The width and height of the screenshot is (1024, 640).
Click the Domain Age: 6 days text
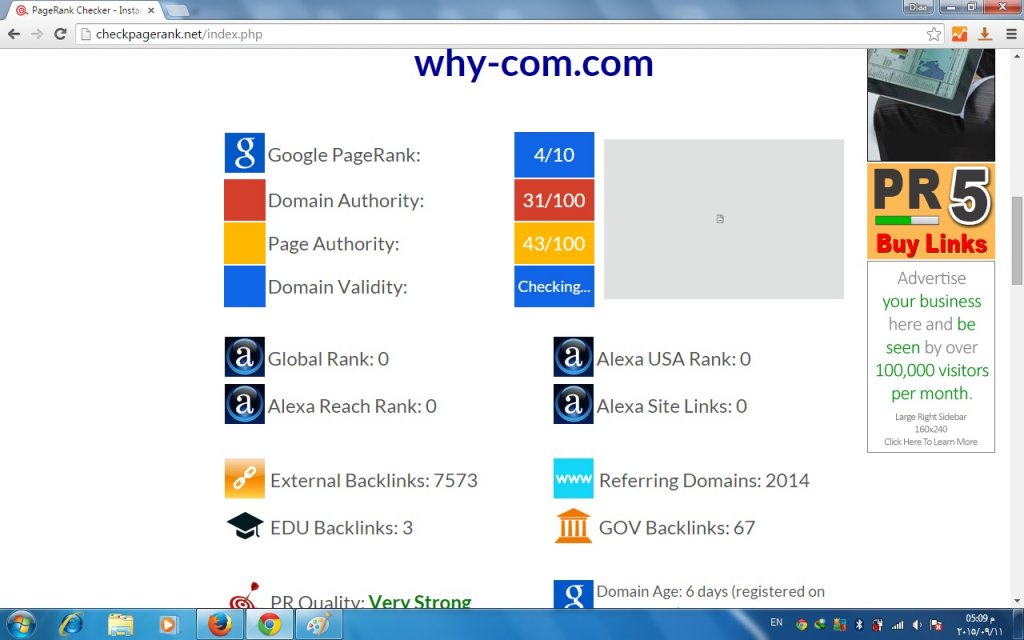(711, 592)
